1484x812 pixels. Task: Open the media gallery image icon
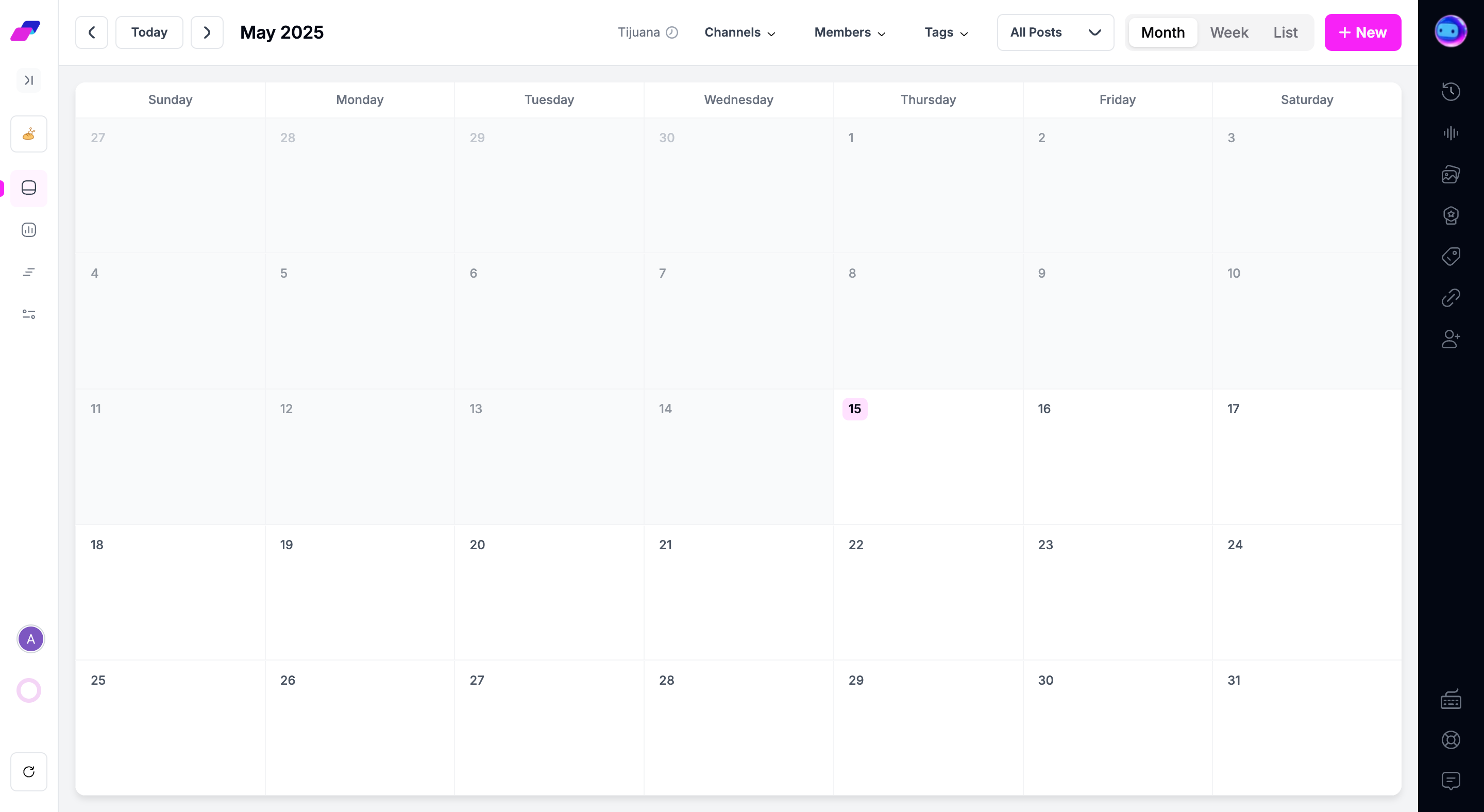pyautogui.click(x=1451, y=174)
